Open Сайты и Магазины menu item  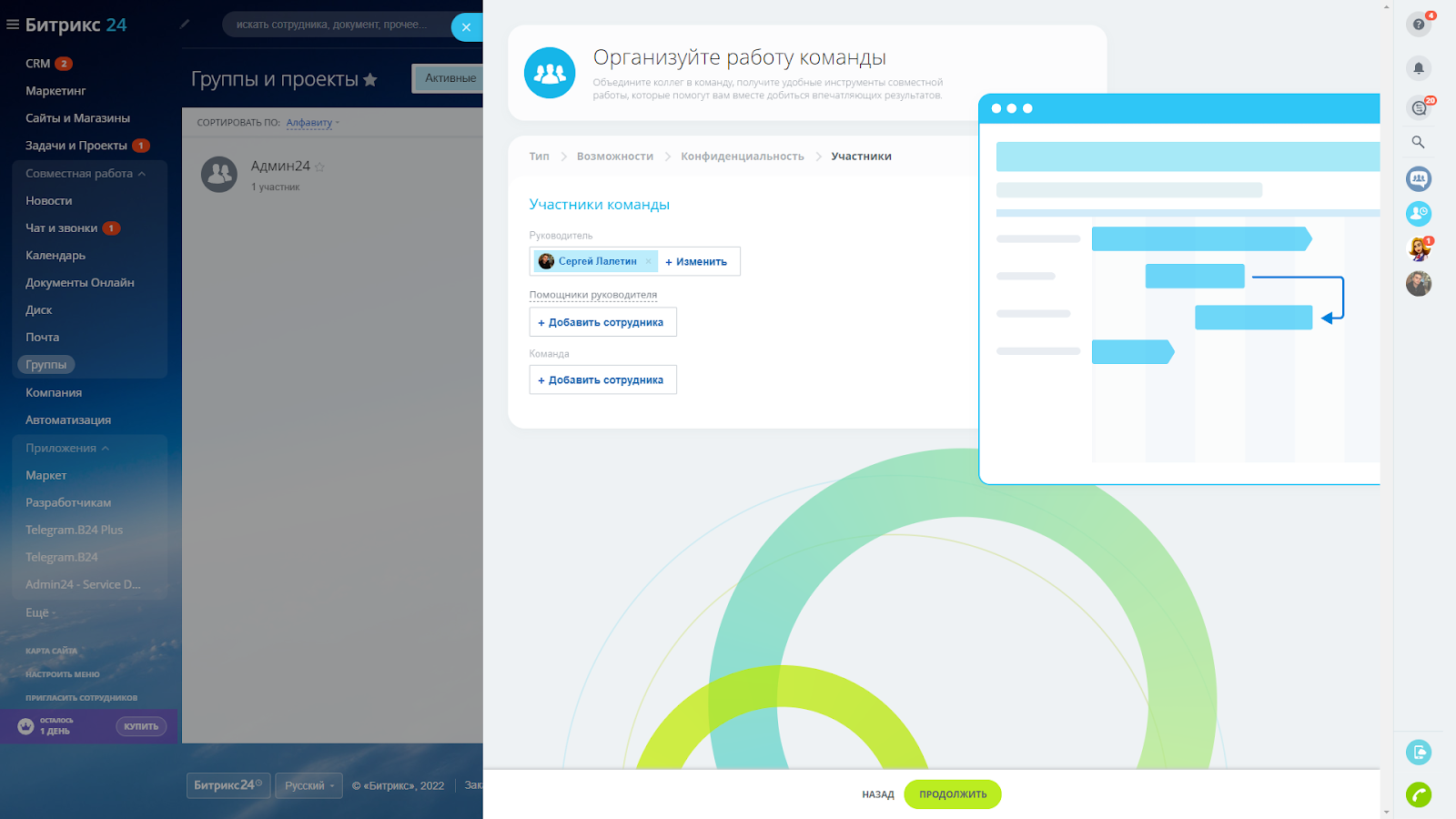click(77, 118)
